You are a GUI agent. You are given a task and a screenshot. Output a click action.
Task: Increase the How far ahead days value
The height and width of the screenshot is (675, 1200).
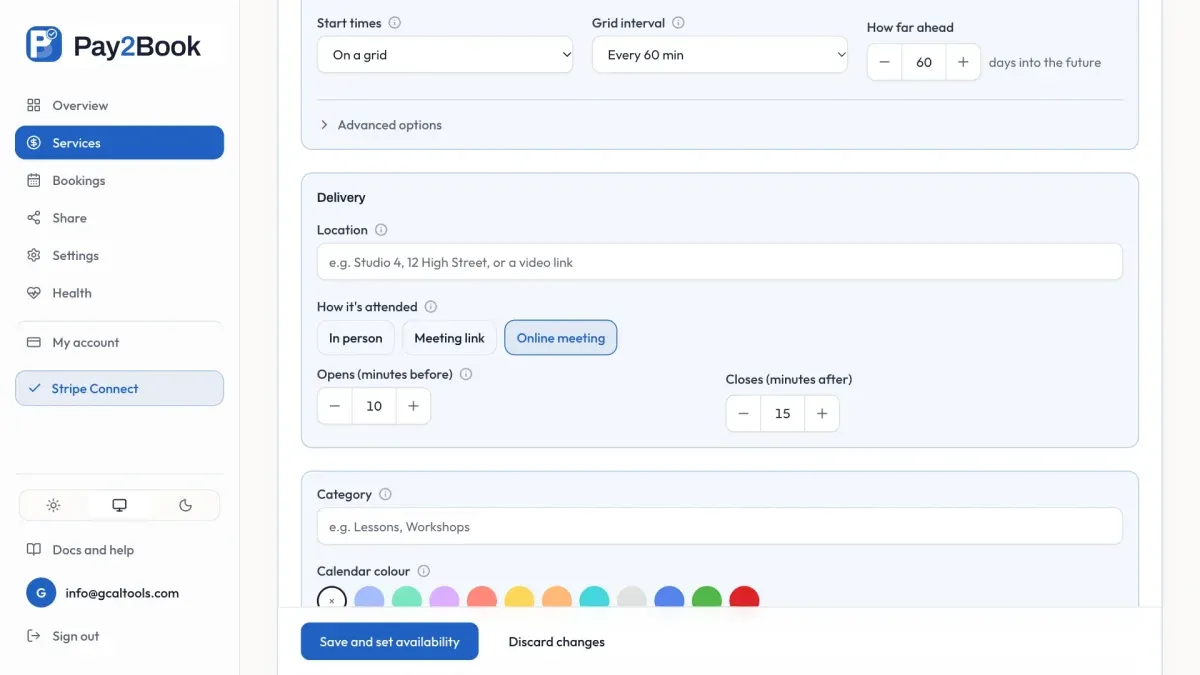963,62
